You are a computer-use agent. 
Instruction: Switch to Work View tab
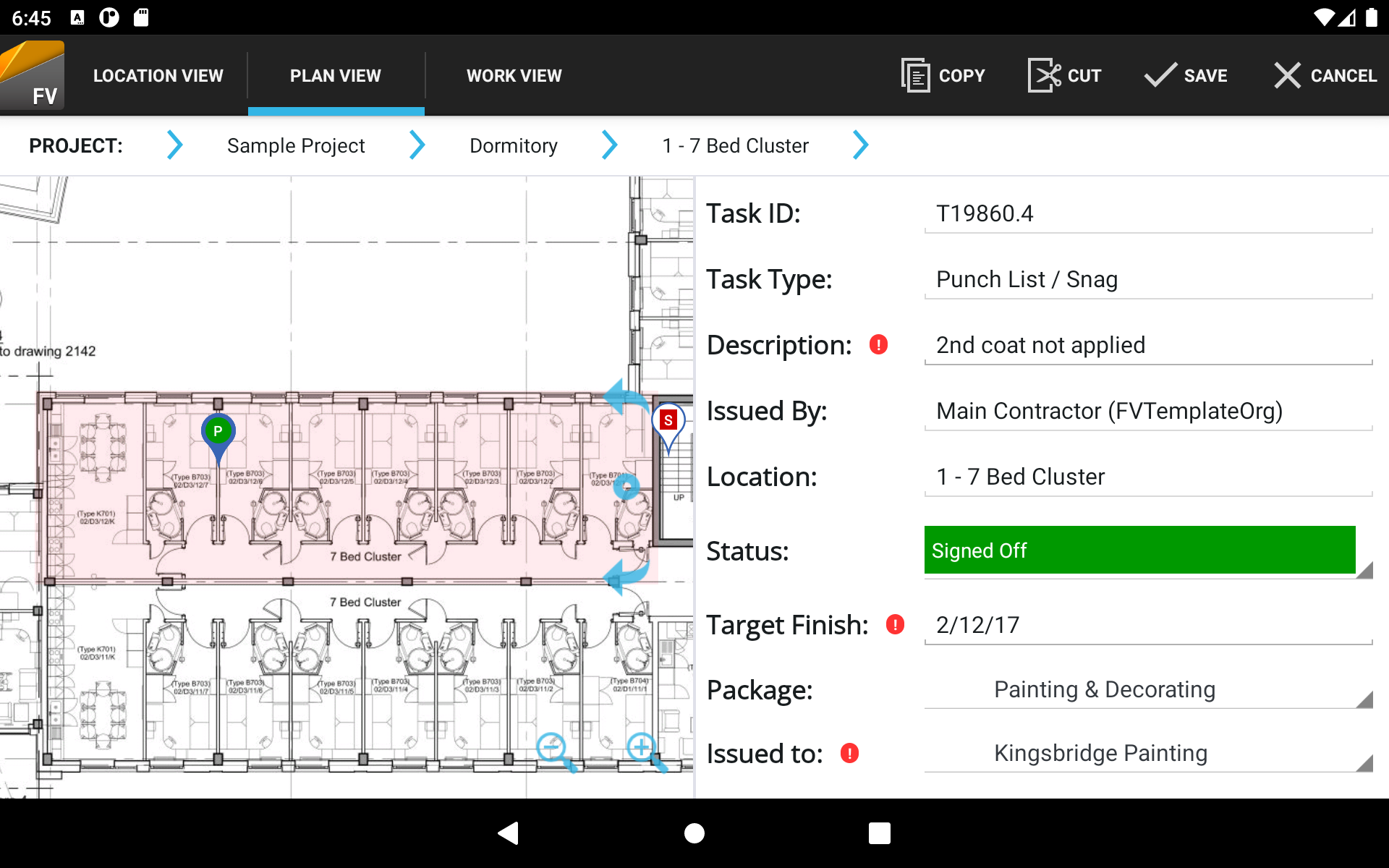[514, 76]
